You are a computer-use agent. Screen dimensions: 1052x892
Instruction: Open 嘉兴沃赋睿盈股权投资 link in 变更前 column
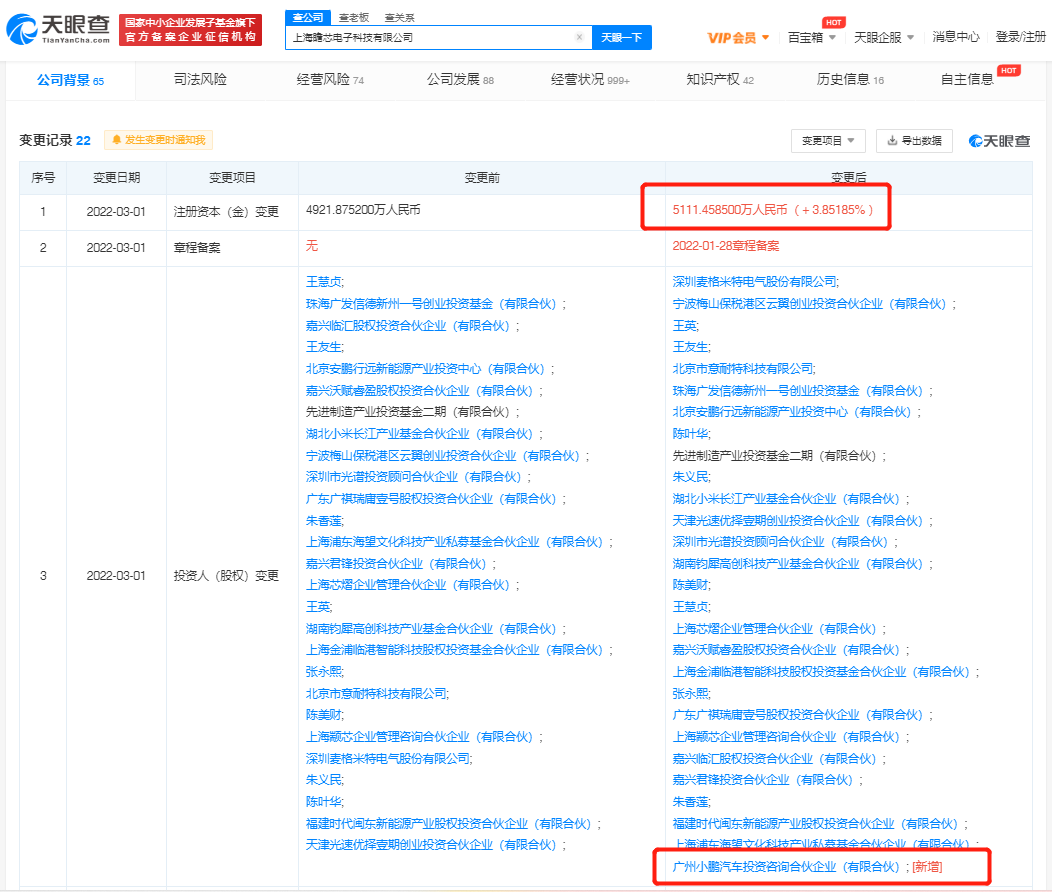pyautogui.click(x=419, y=391)
